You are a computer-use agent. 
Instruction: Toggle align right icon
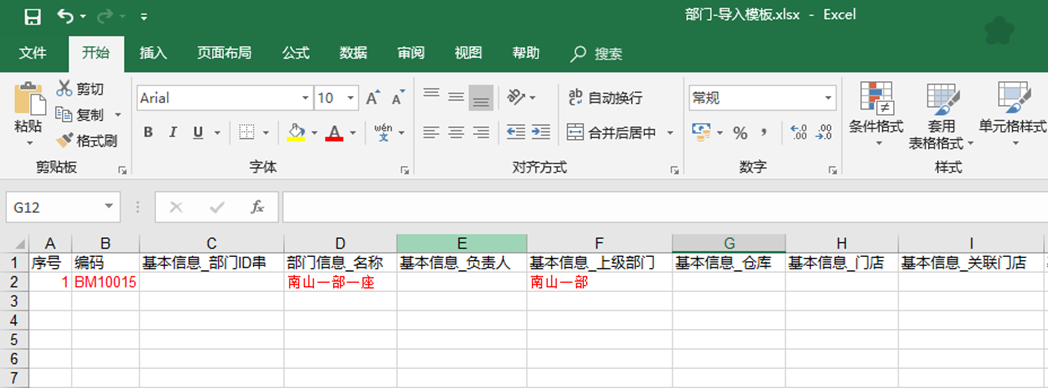coord(481,132)
